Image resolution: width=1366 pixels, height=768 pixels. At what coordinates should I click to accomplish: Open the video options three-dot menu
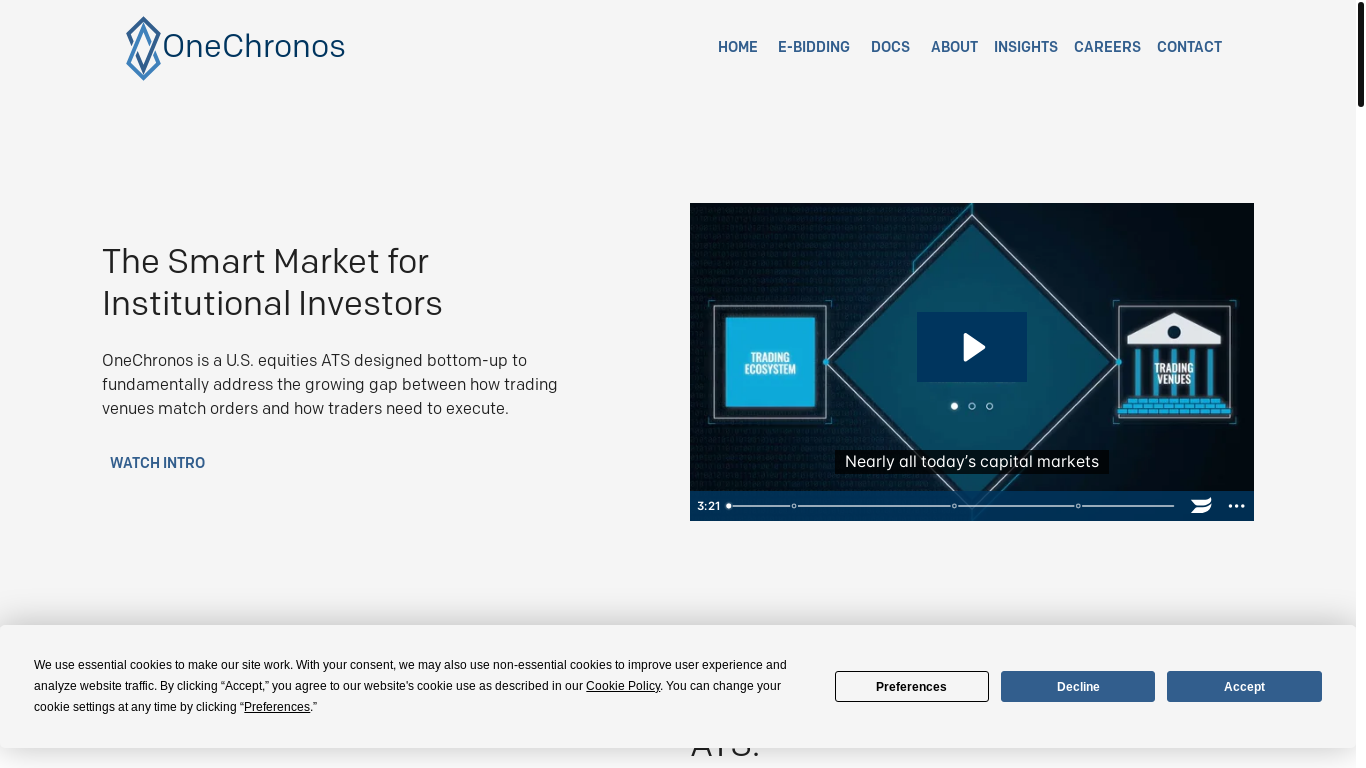coord(1236,506)
